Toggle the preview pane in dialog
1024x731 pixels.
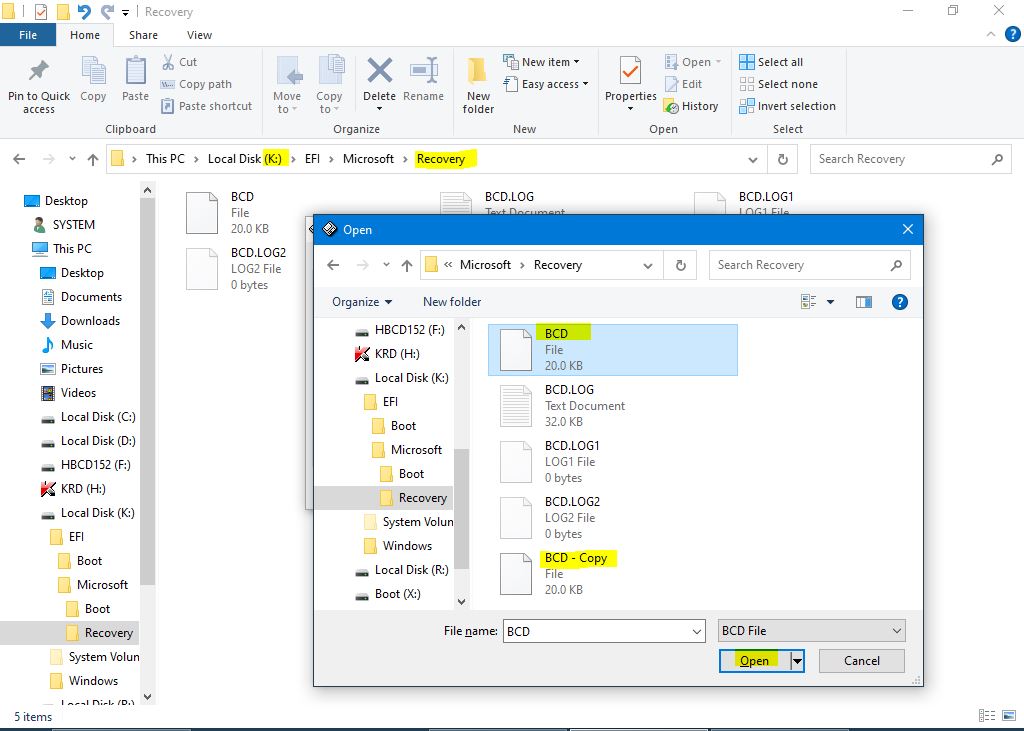click(x=864, y=301)
